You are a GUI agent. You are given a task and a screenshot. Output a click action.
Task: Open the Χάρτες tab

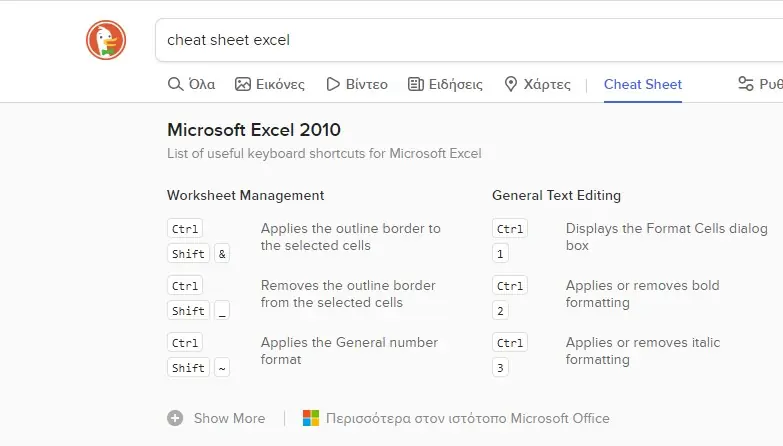(537, 84)
